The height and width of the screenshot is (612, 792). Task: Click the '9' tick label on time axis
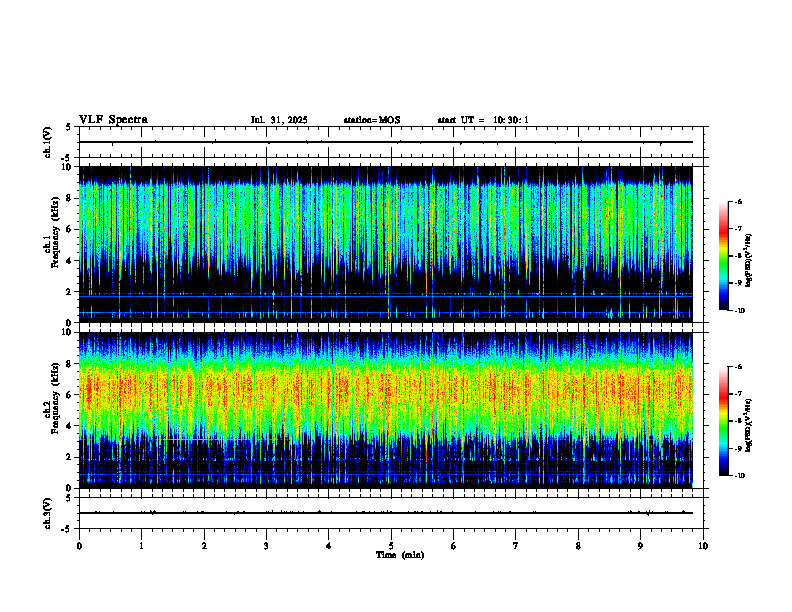coord(640,546)
